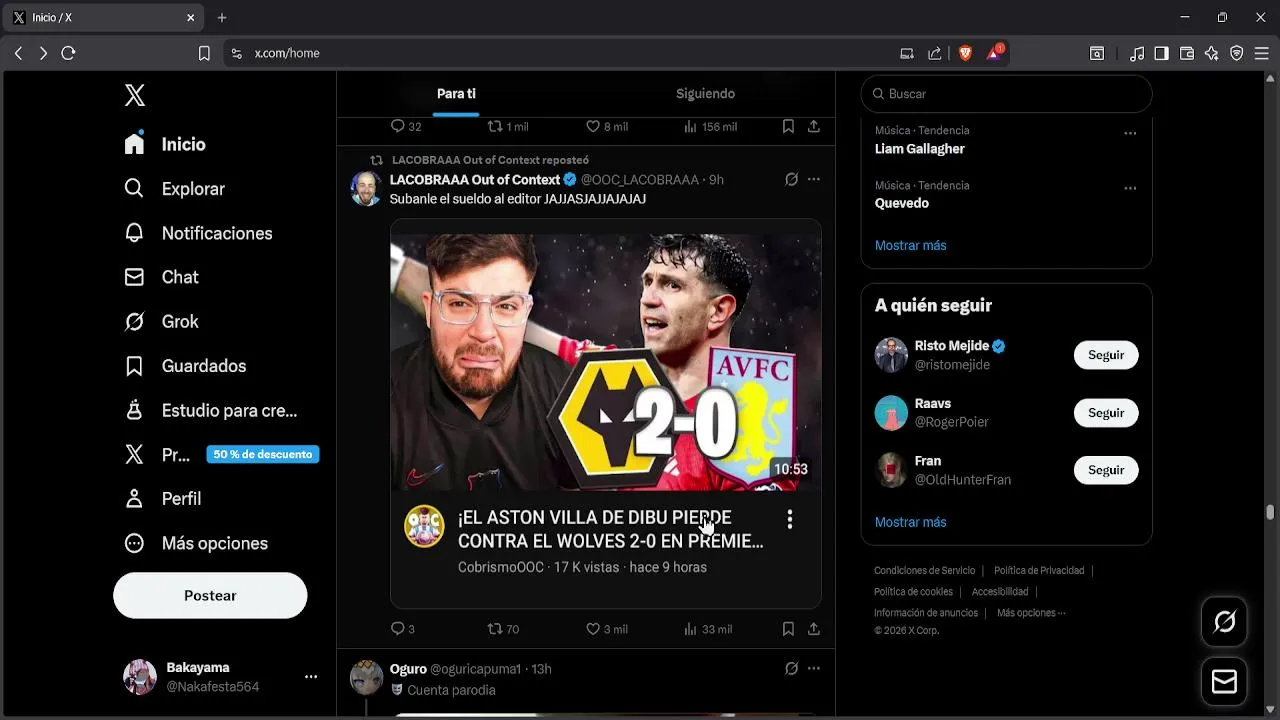The width and height of the screenshot is (1280, 720).
Task: Open more options on Oguro post
Action: [814, 669]
